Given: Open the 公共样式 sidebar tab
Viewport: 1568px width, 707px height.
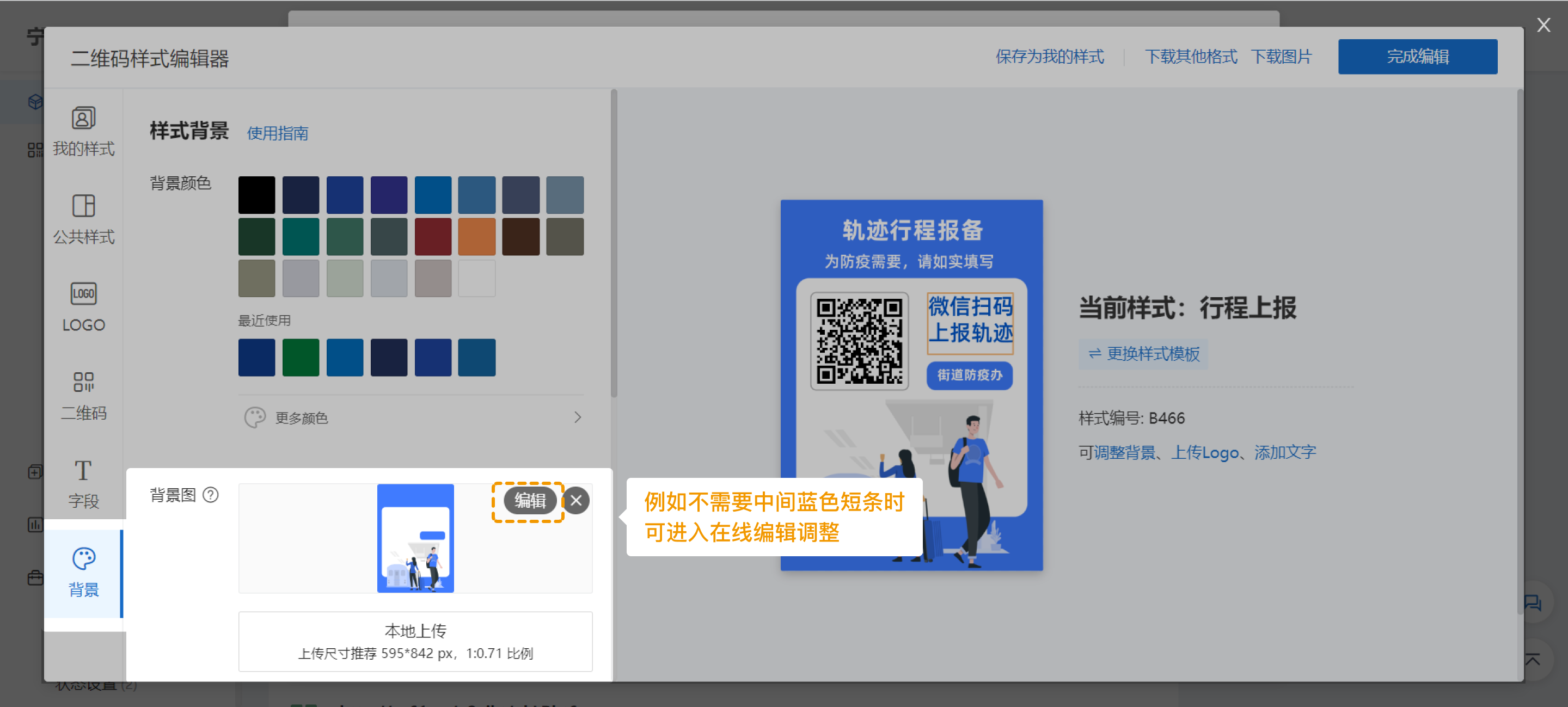Looking at the screenshot, I should point(83,219).
